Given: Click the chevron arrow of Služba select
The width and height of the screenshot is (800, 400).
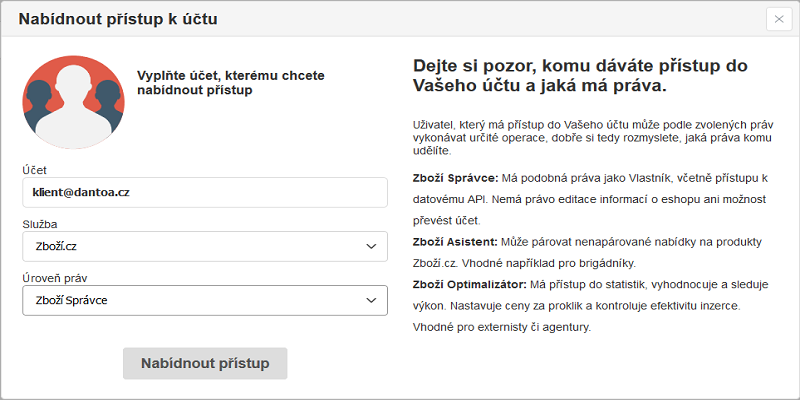Looking at the screenshot, I should click(x=370, y=246).
